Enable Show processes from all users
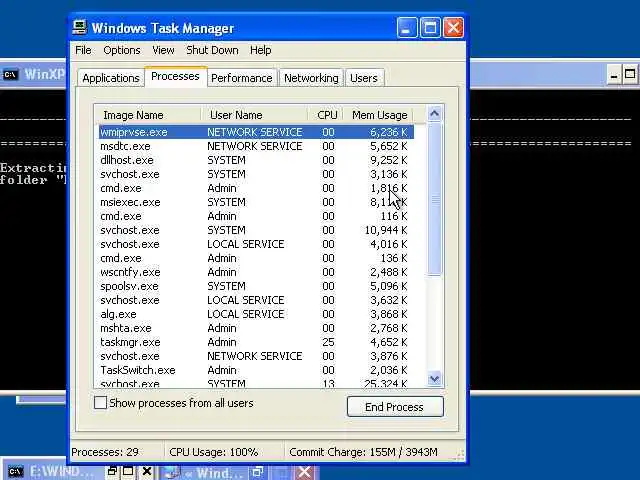640x480 pixels. click(100, 403)
